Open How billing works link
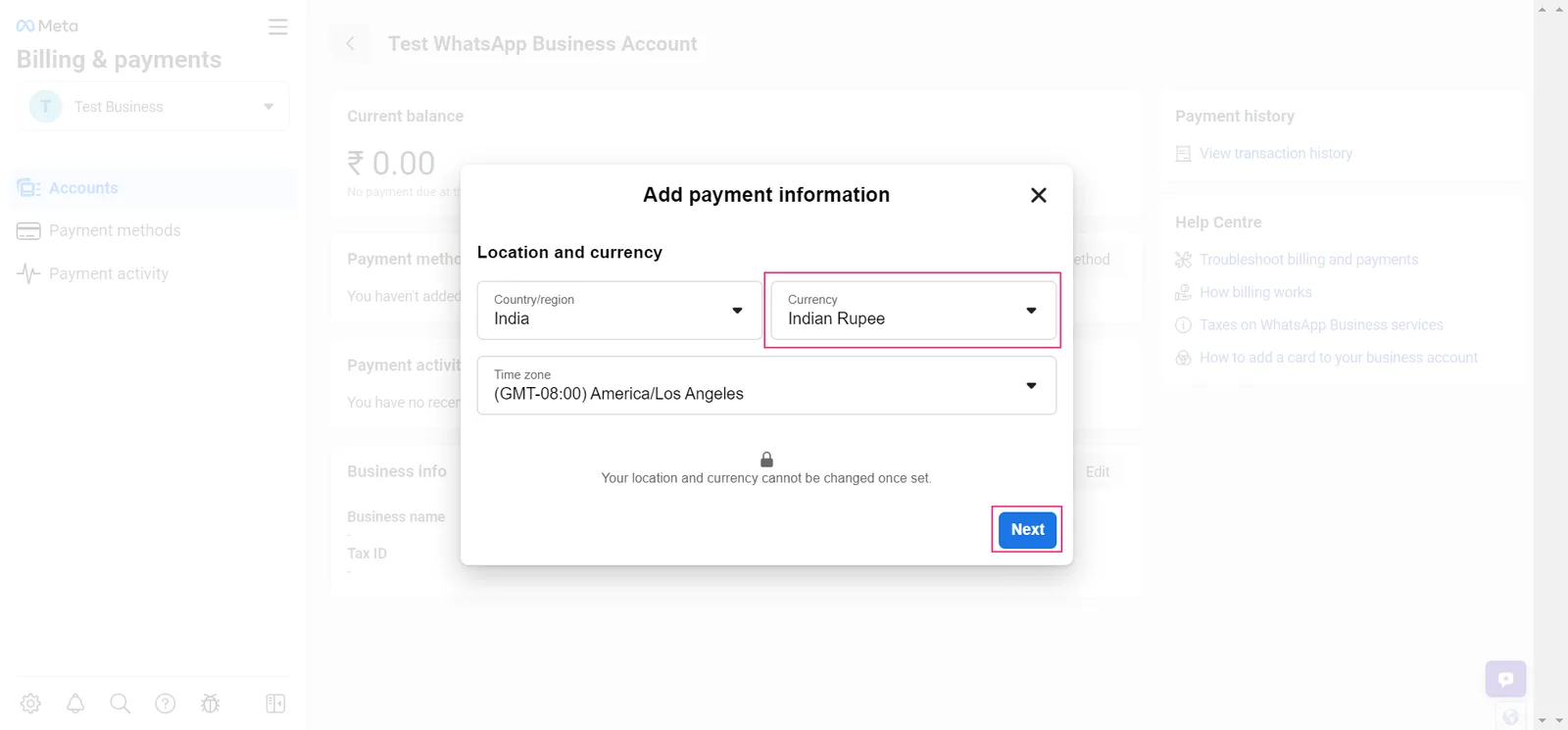This screenshot has width=1568, height=730. point(1255,292)
